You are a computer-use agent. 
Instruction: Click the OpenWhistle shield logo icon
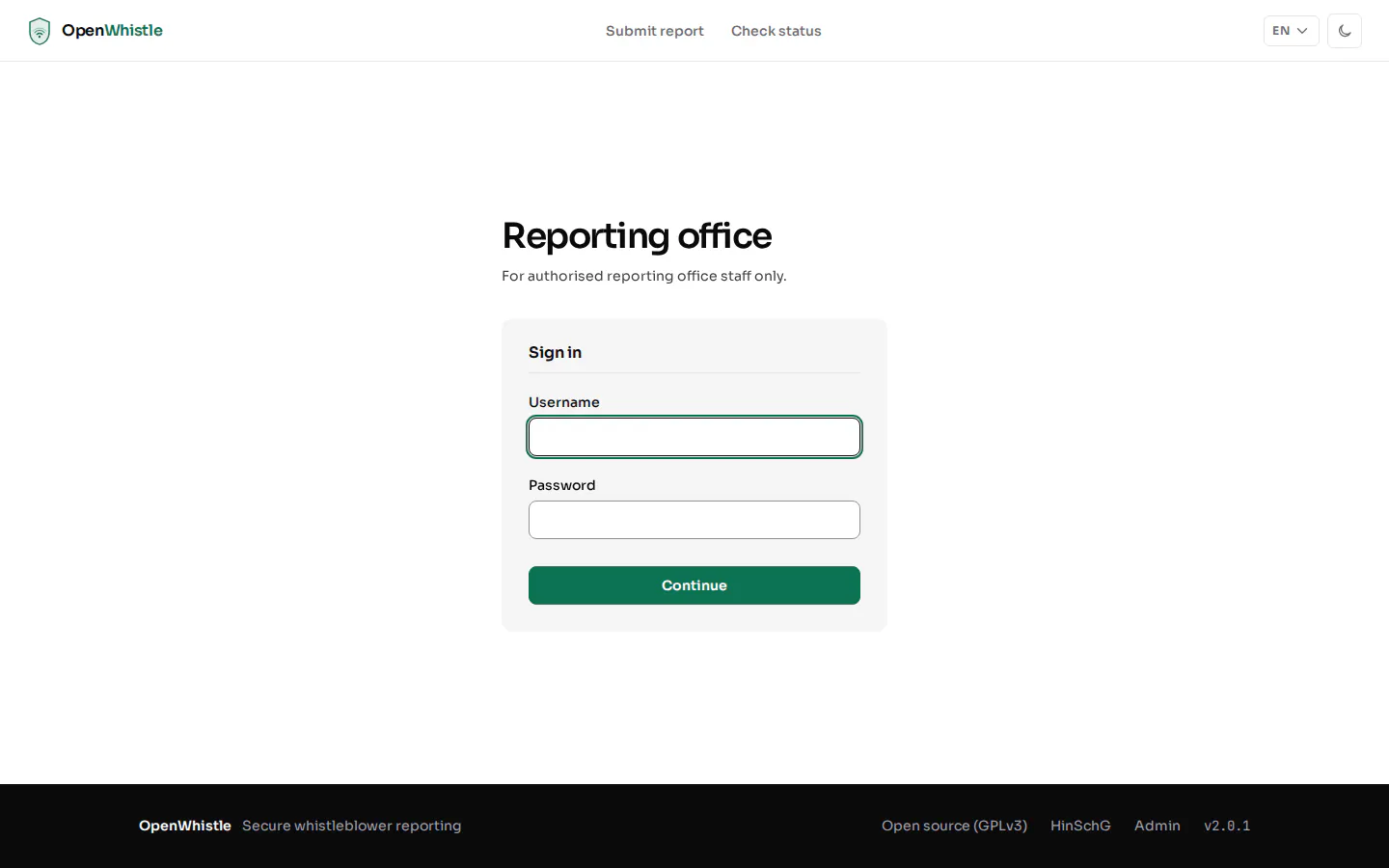tap(40, 31)
